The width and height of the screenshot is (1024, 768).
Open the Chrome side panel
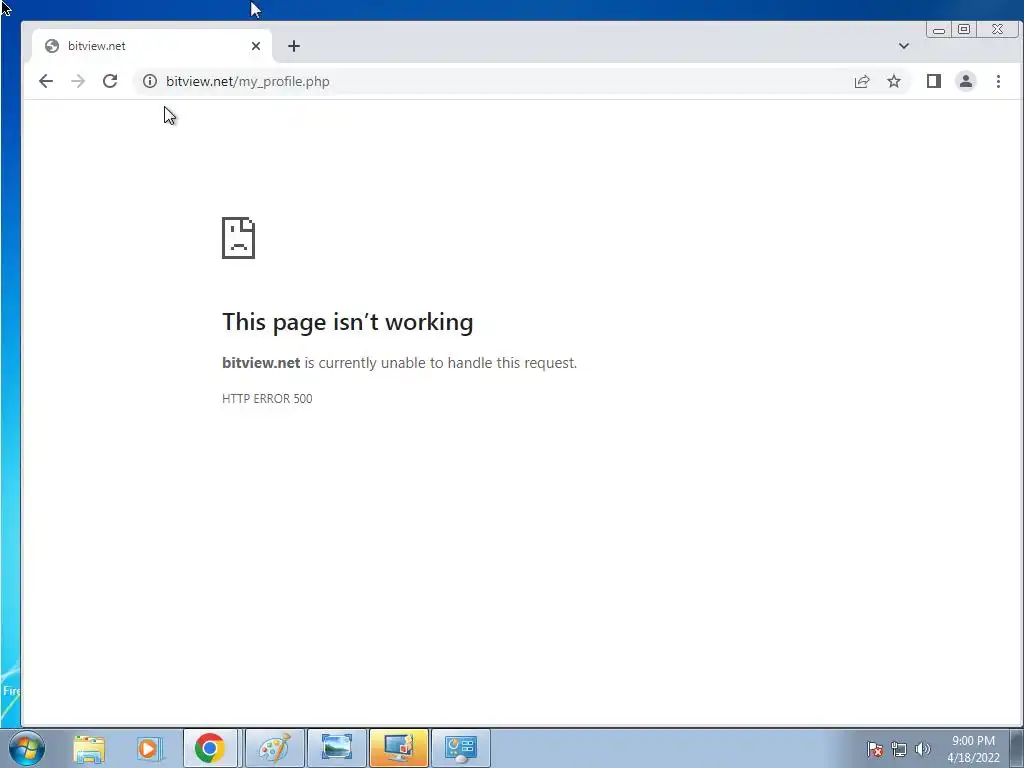click(934, 81)
